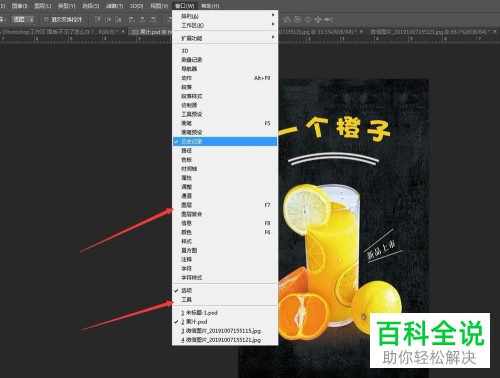Choose 段落样式 from the menu
Image resolution: width=500 pixels, height=378 pixels.
[225, 96]
